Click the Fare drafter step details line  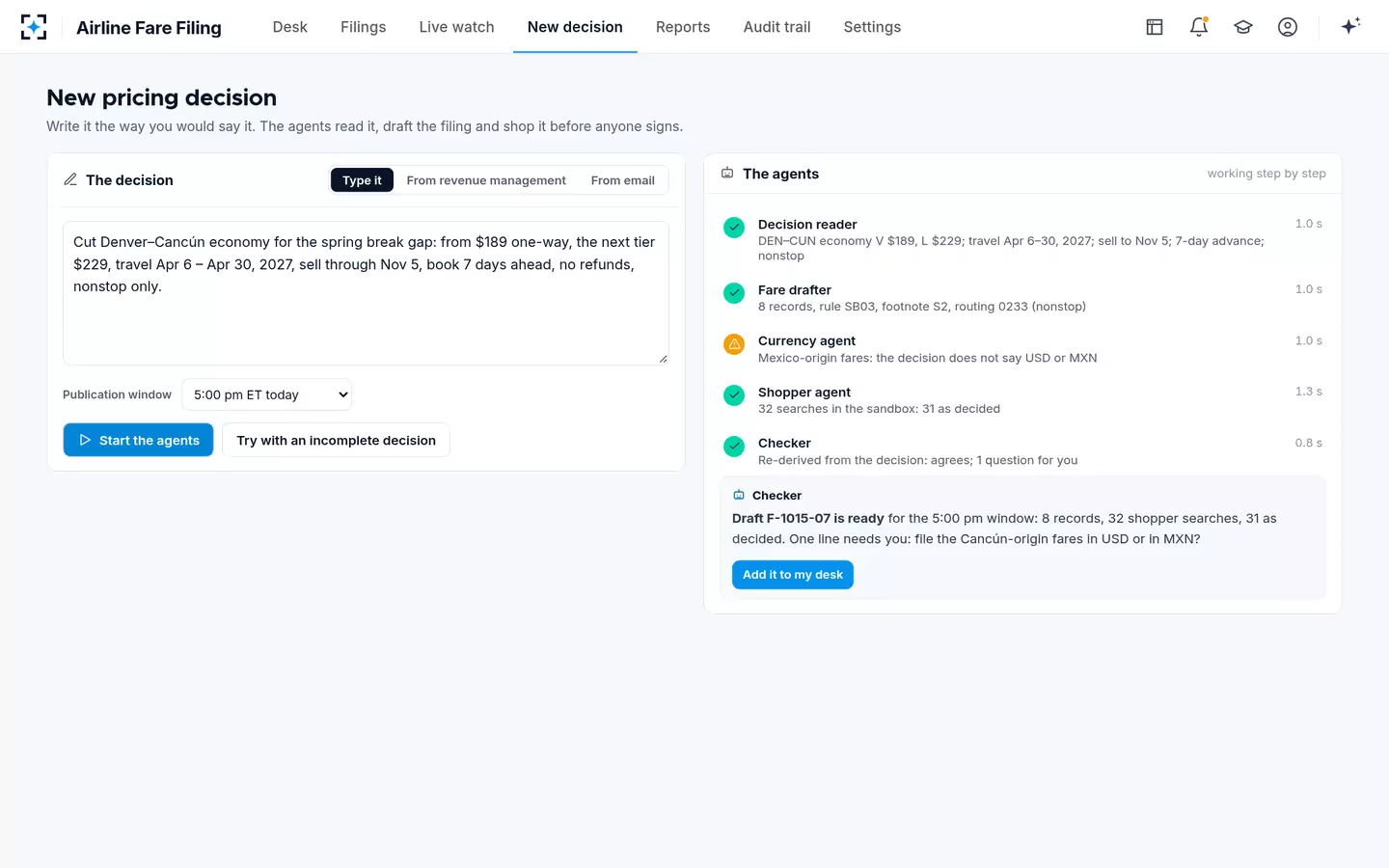click(922, 307)
